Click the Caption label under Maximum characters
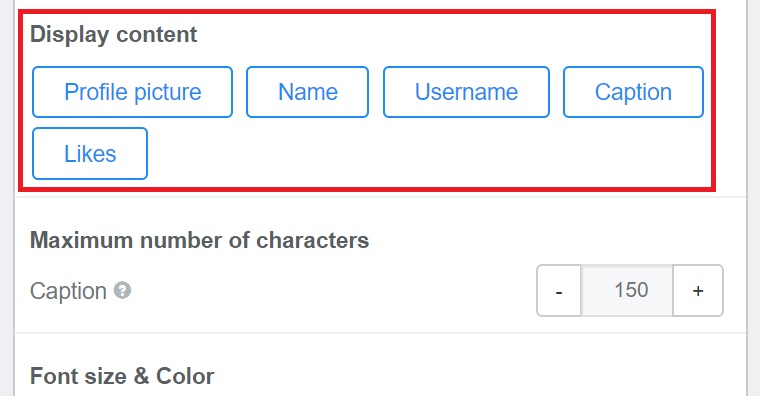This screenshot has height=396, width=760. (68, 291)
